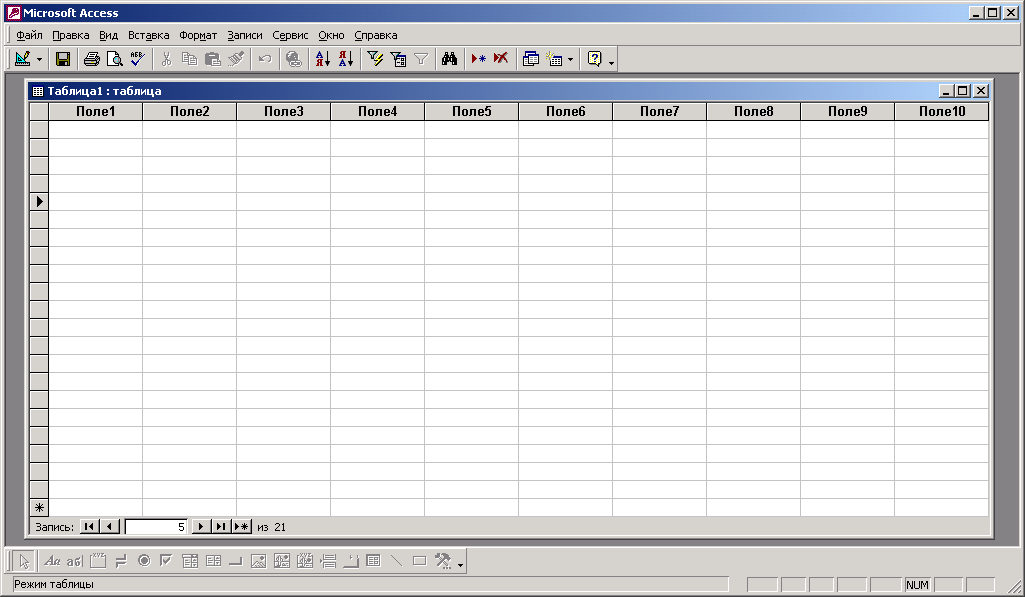The height and width of the screenshot is (597, 1025).
Task: Open the Записи menu
Action: tap(245, 35)
